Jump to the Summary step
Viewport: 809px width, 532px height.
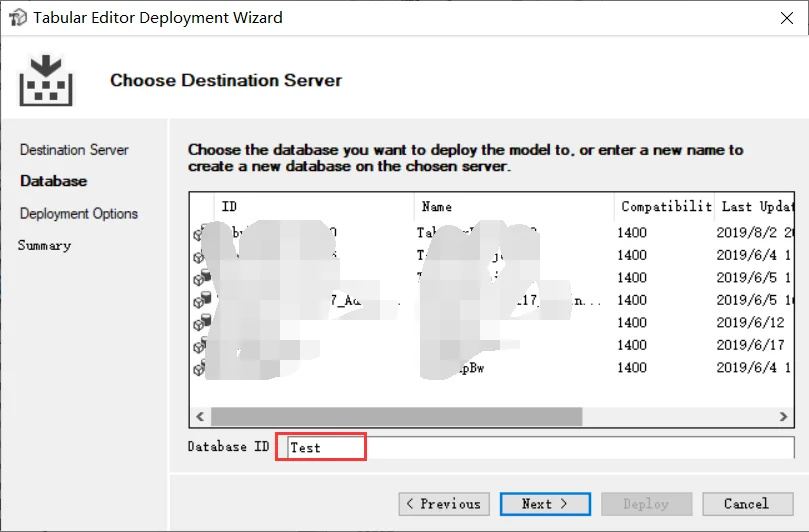pyautogui.click(x=44, y=245)
